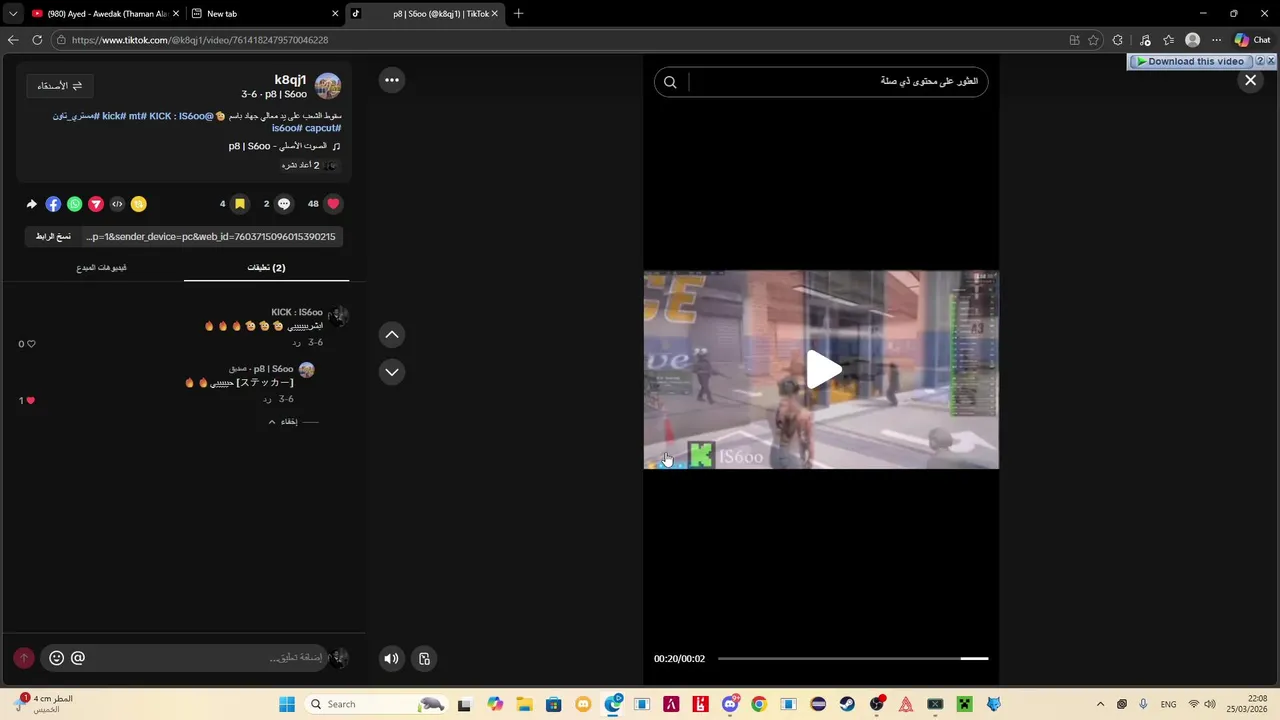The width and height of the screenshot is (1280, 720).
Task: Add this page to favorites star
Action: [x=1094, y=40]
